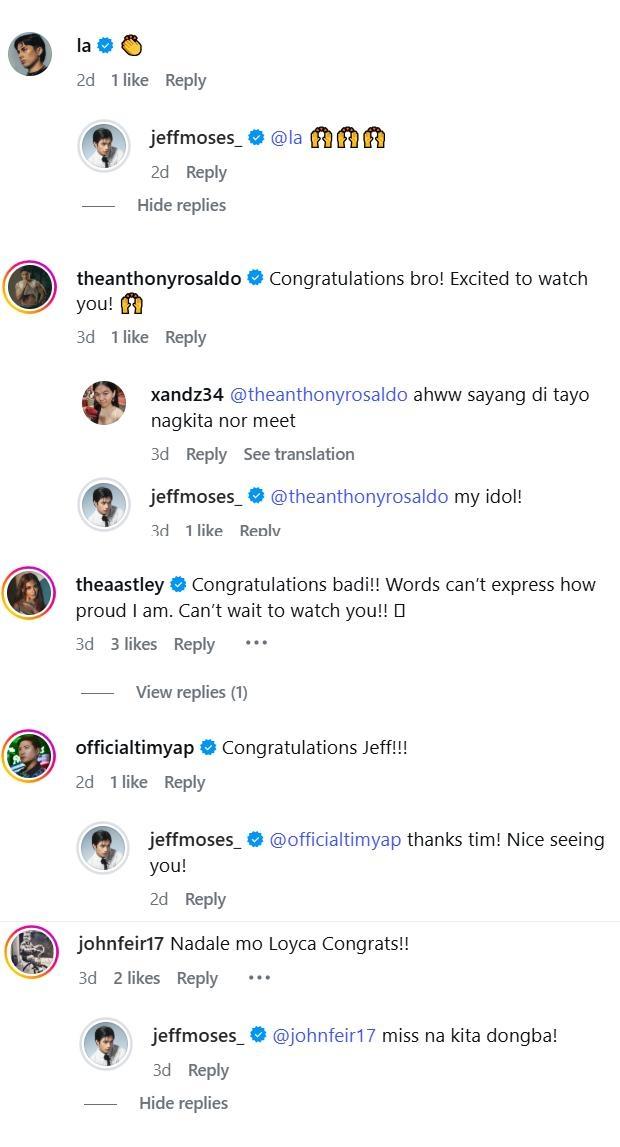
Task: Expand View replies (1) under theaastley
Action: coord(191,692)
